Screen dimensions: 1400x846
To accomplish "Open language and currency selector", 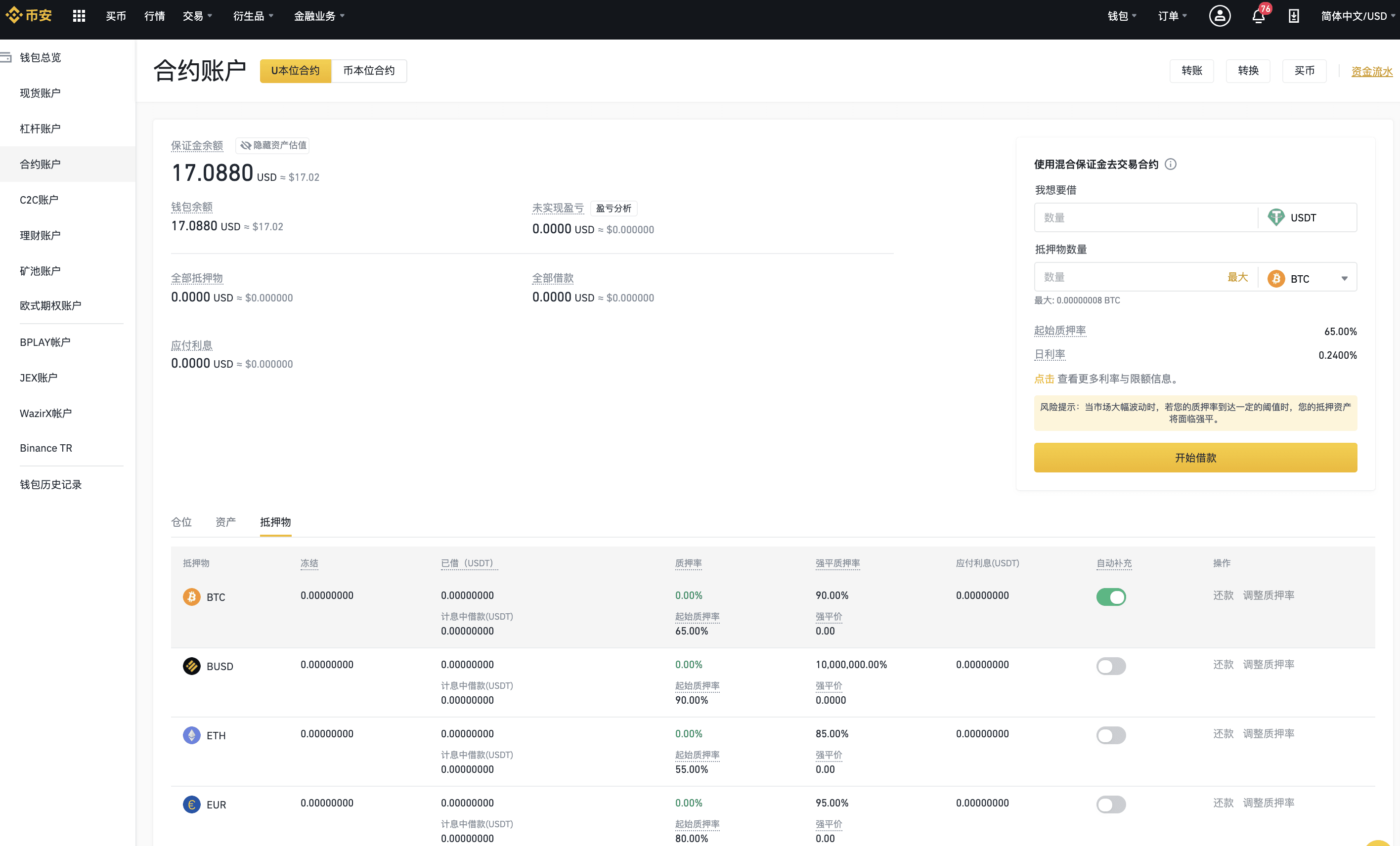I will [x=1358, y=16].
